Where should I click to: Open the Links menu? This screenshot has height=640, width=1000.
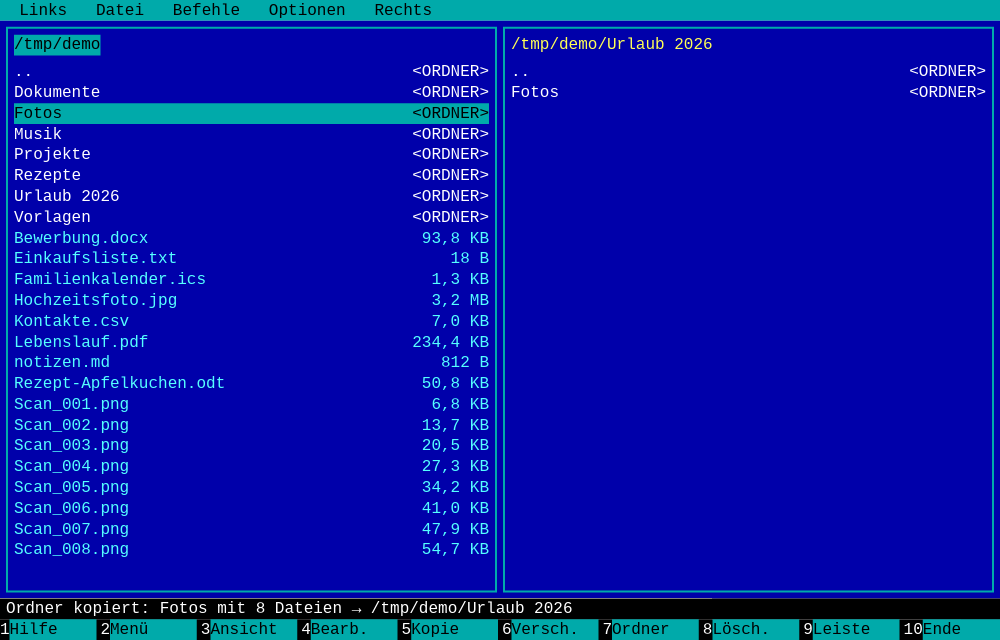point(43,10)
